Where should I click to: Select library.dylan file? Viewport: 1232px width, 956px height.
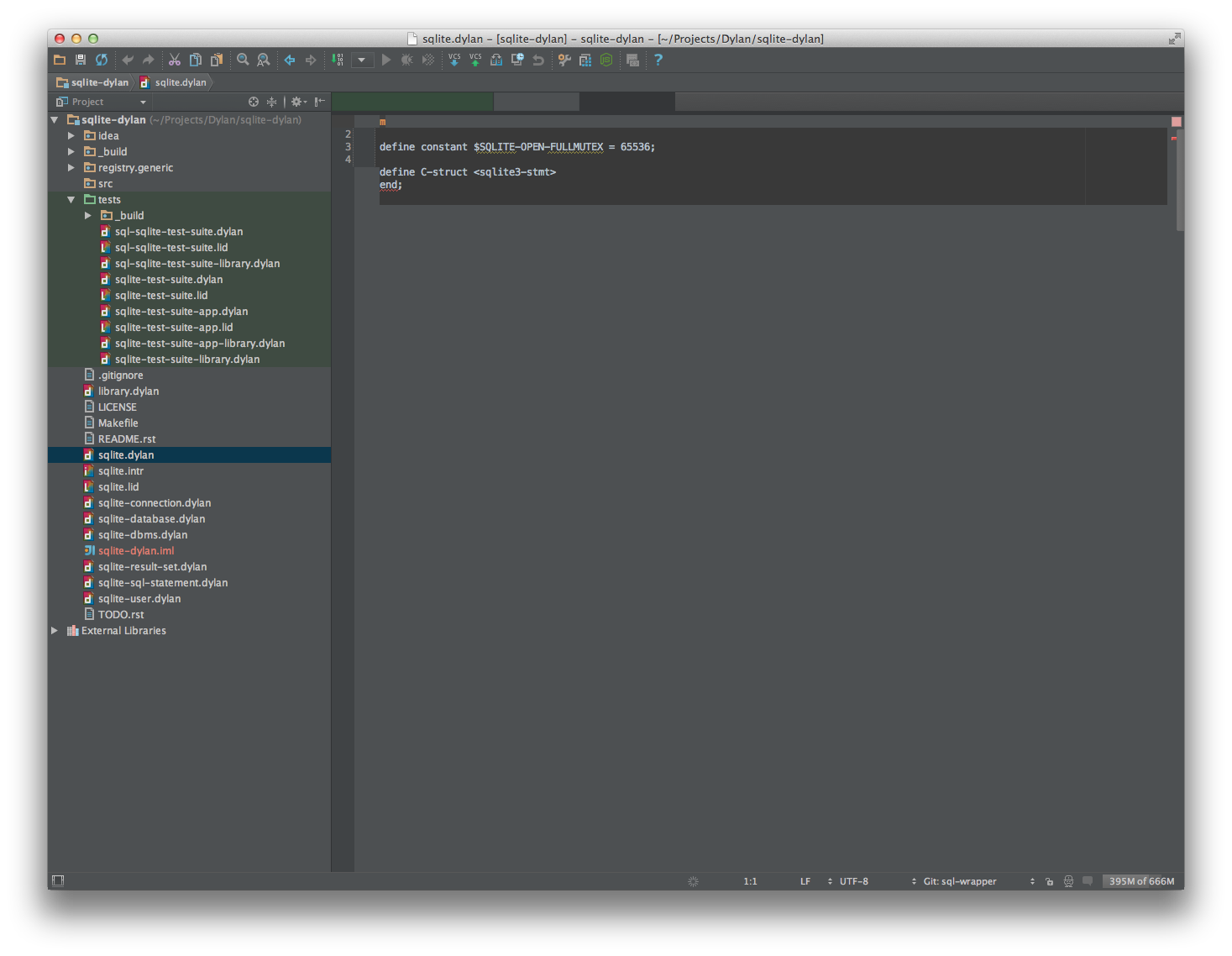189,391
